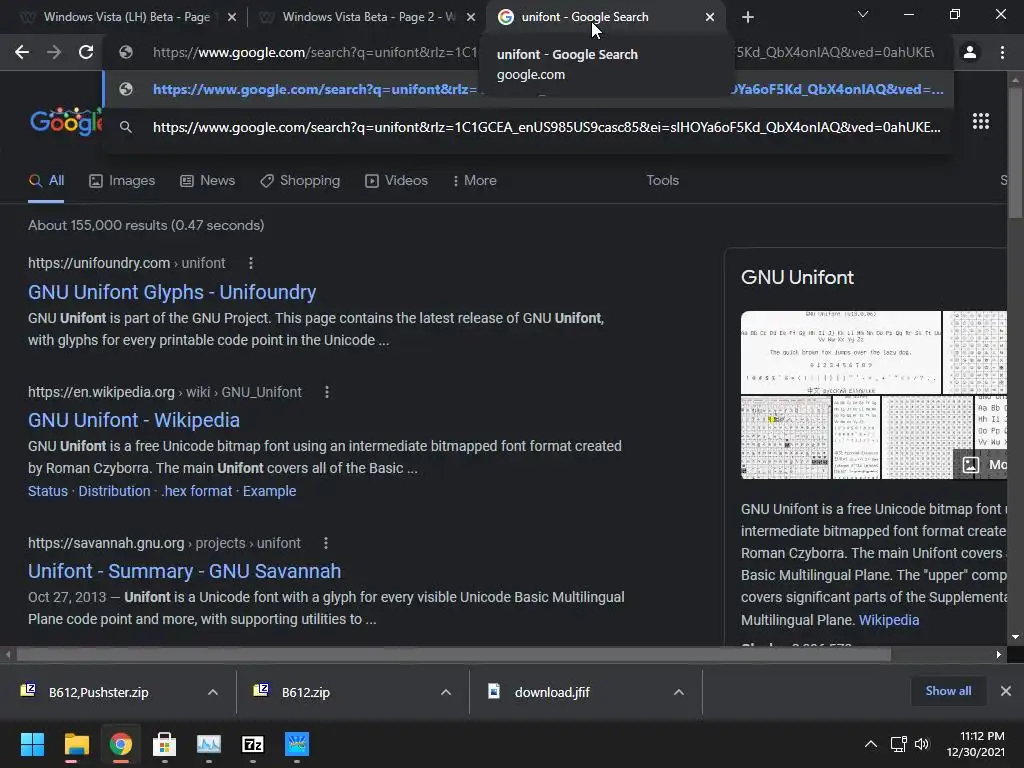Switch to Videos results
This screenshot has height=768, width=1024.
coord(396,181)
